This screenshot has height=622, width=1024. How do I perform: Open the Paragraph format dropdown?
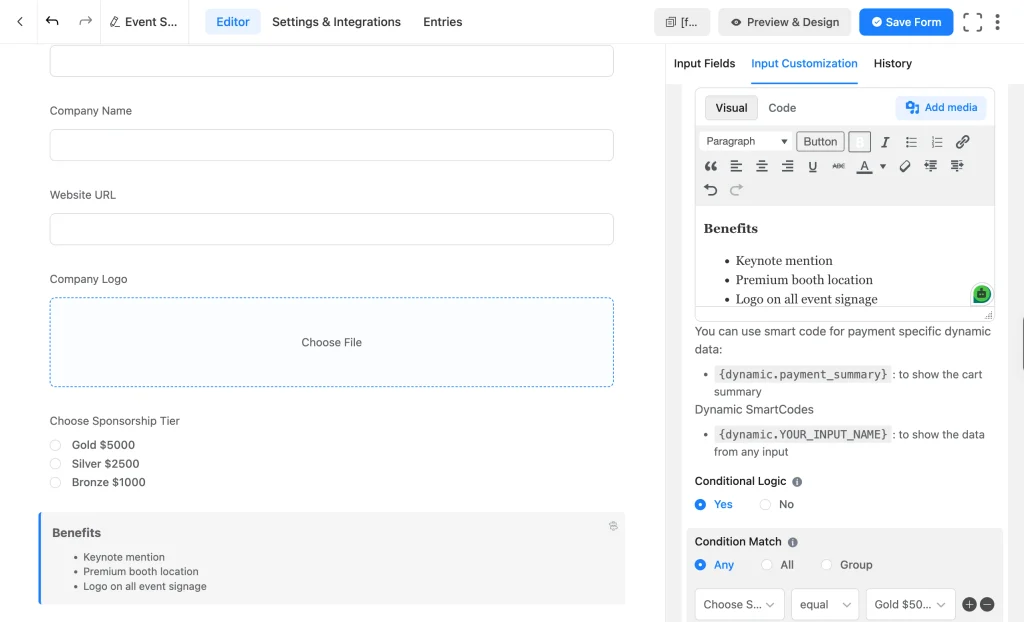746,141
